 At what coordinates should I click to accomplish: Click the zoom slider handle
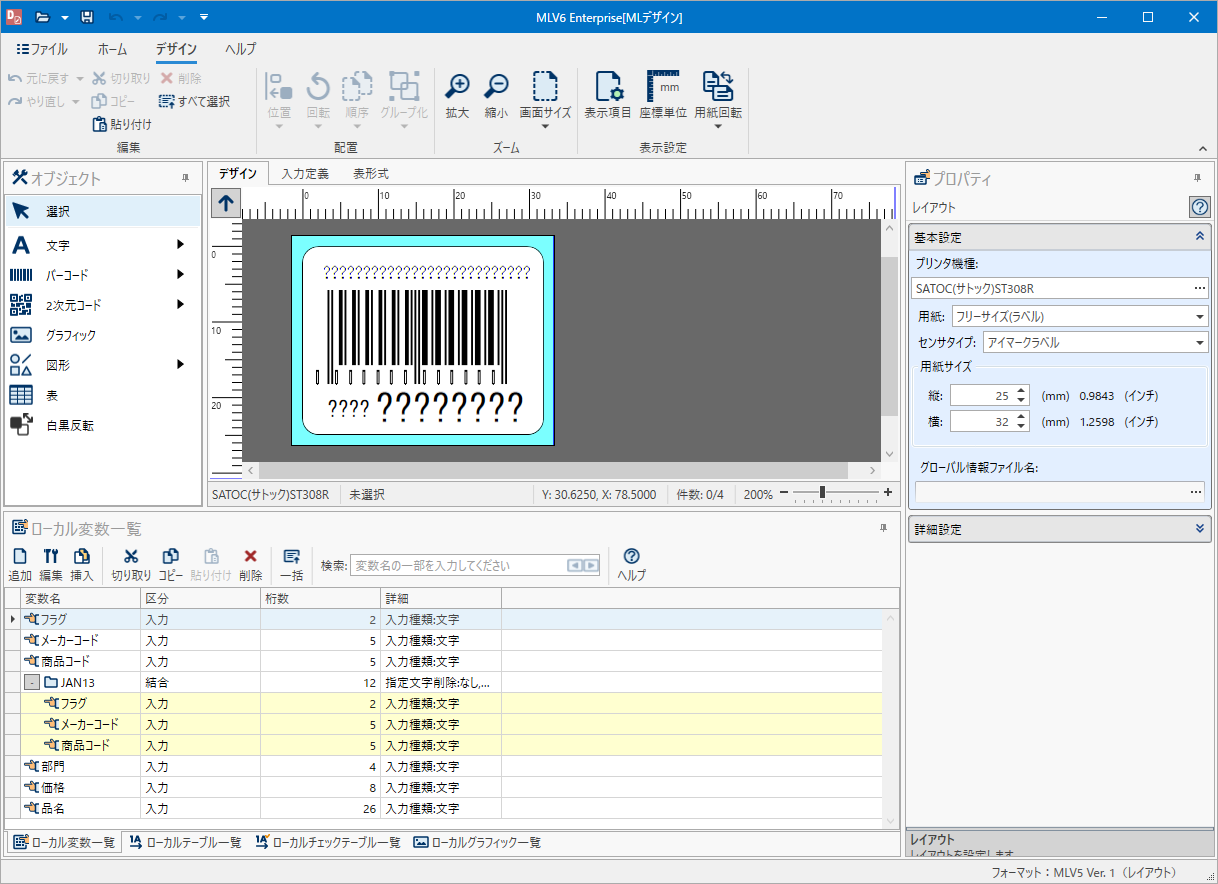pyautogui.click(x=822, y=492)
